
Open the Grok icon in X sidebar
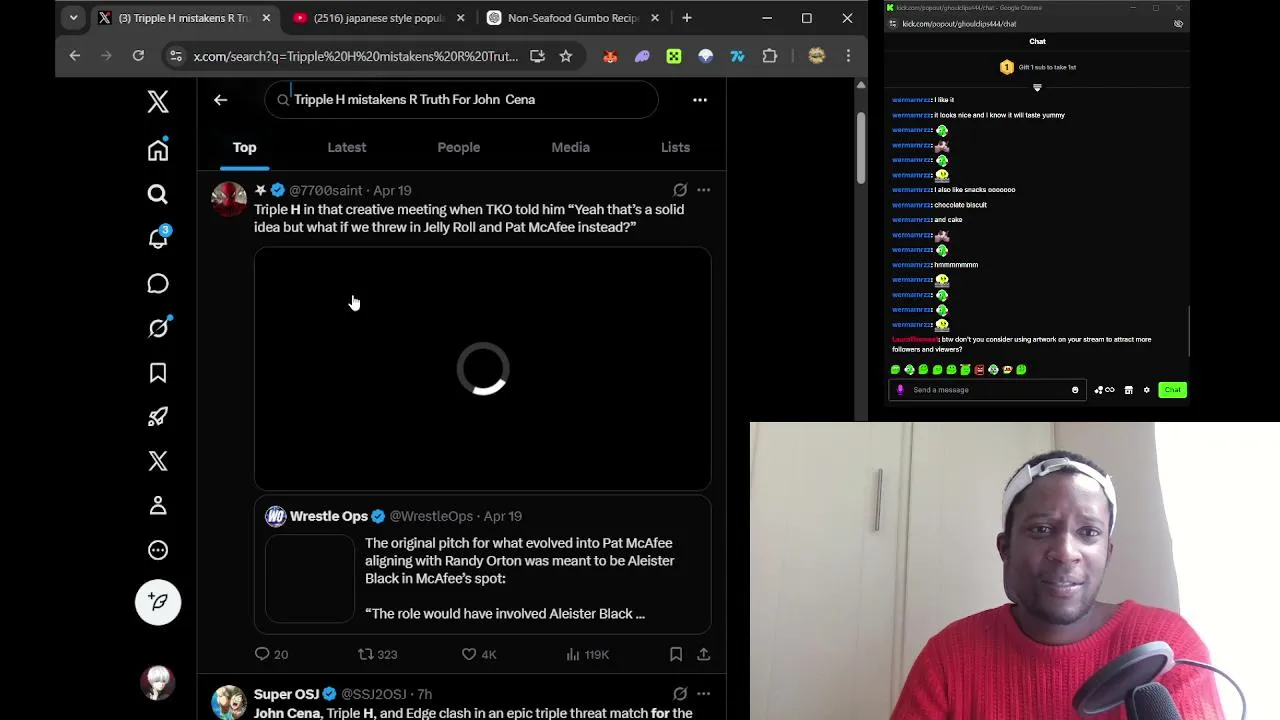click(158, 328)
